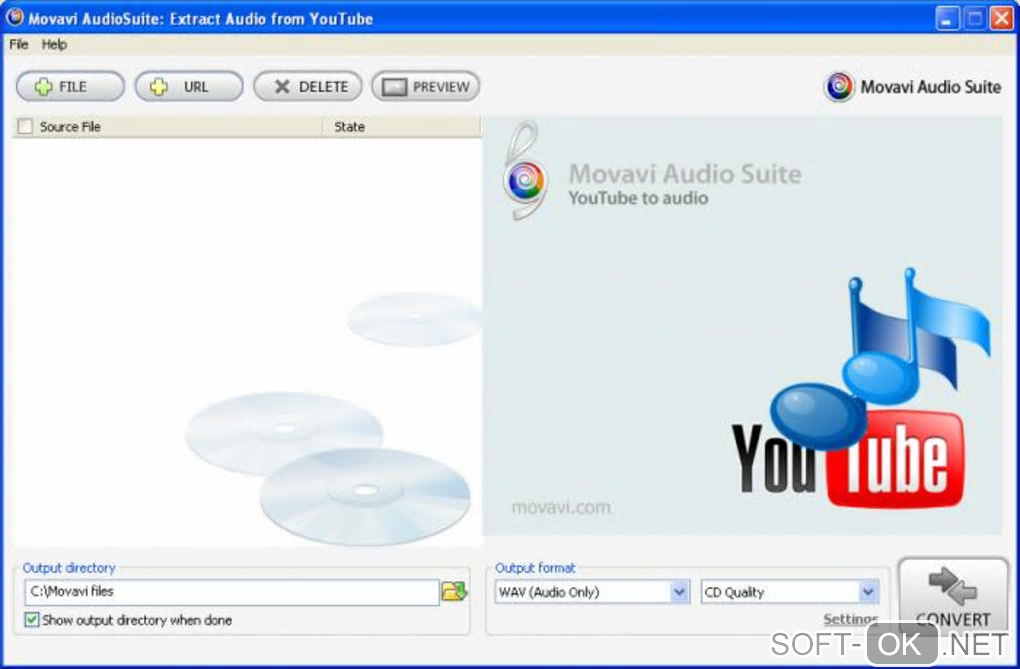The height and width of the screenshot is (669, 1020).
Task: Close the Movavi AudioSuite window
Action: 1002,18
